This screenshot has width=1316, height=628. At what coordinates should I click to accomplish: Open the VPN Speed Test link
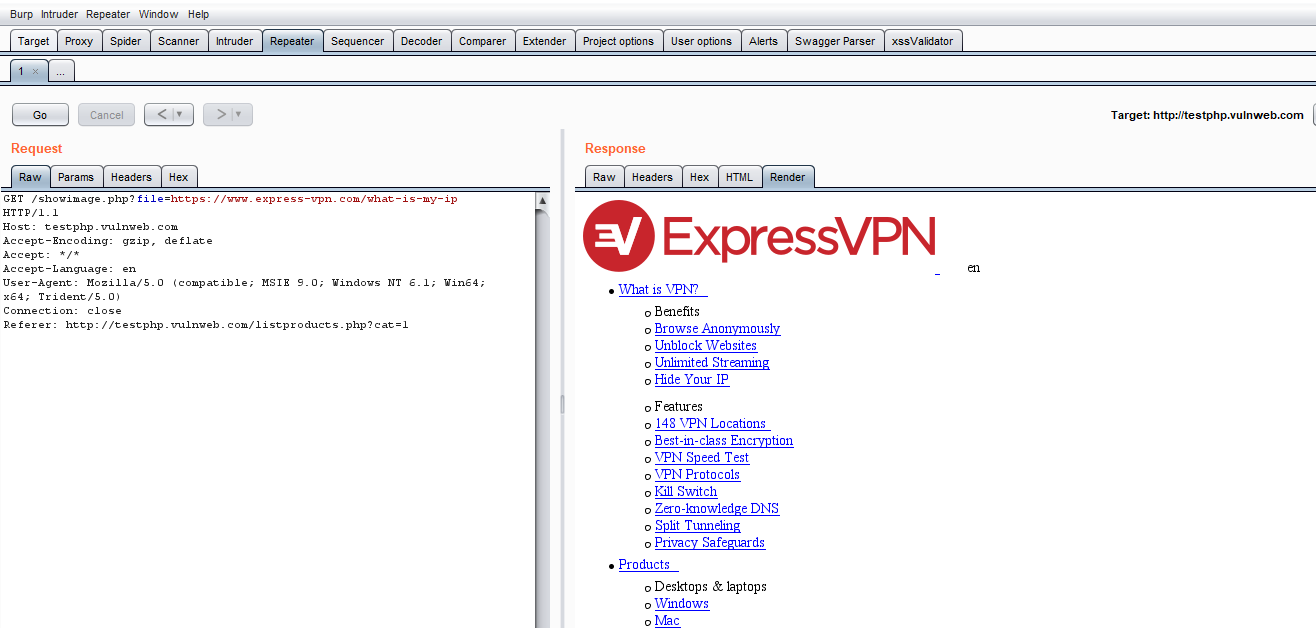click(x=702, y=457)
